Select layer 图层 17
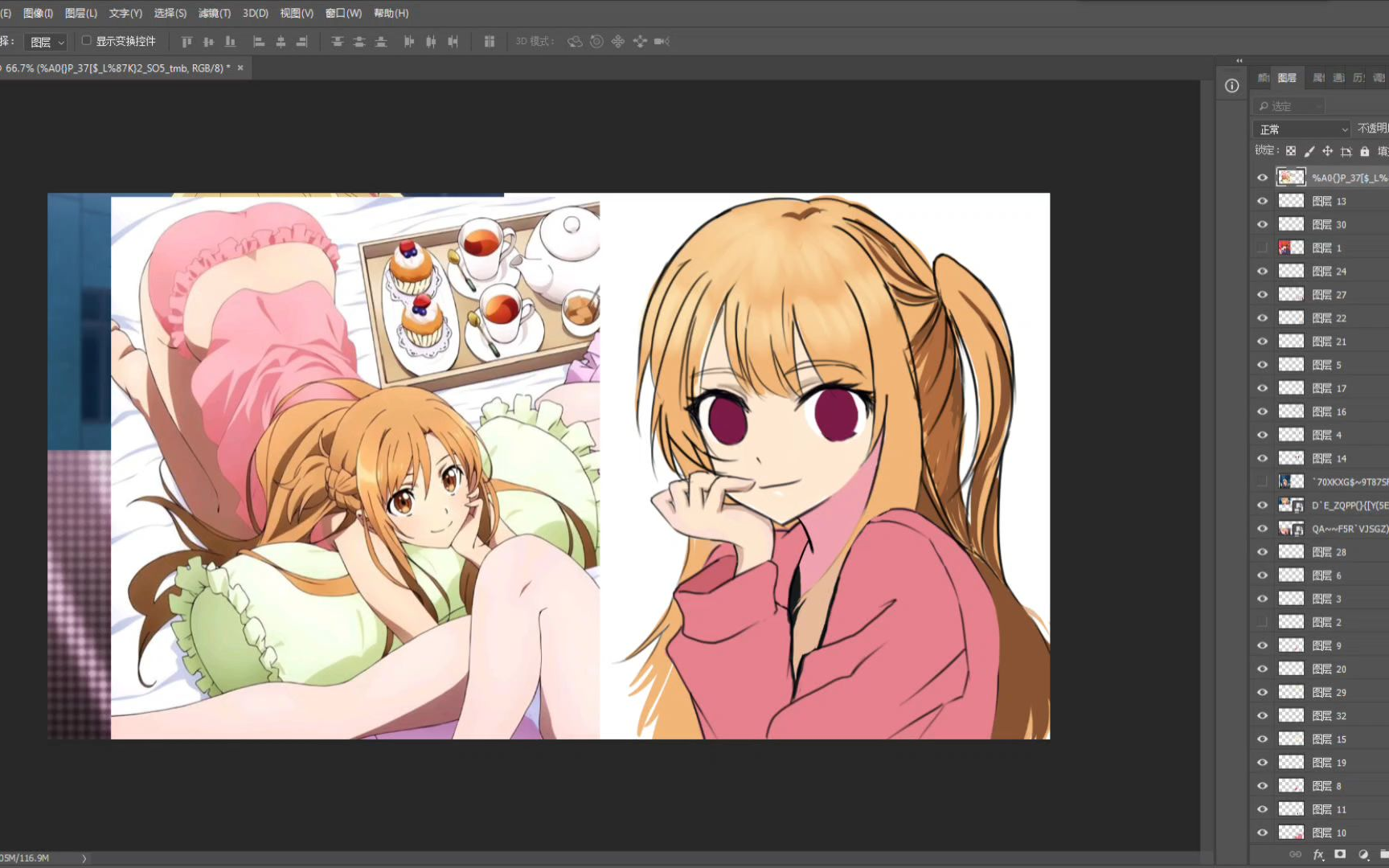 pos(1330,388)
